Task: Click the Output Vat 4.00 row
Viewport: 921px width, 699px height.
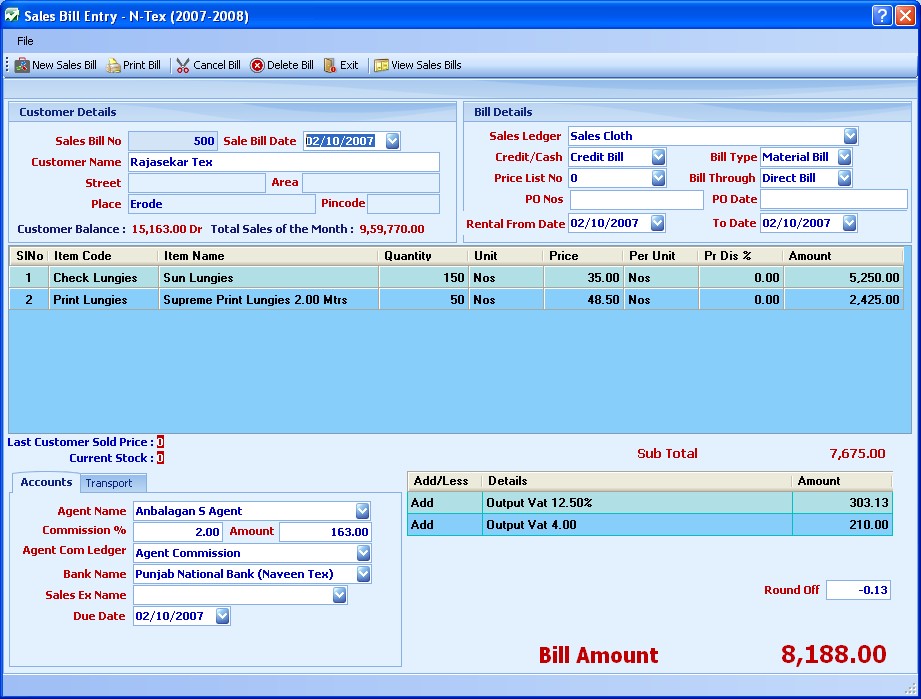Action: tap(650, 525)
